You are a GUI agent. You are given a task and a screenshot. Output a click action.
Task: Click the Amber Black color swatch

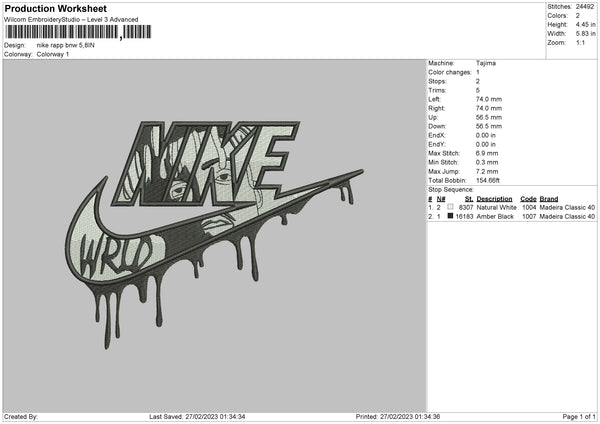(450, 216)
